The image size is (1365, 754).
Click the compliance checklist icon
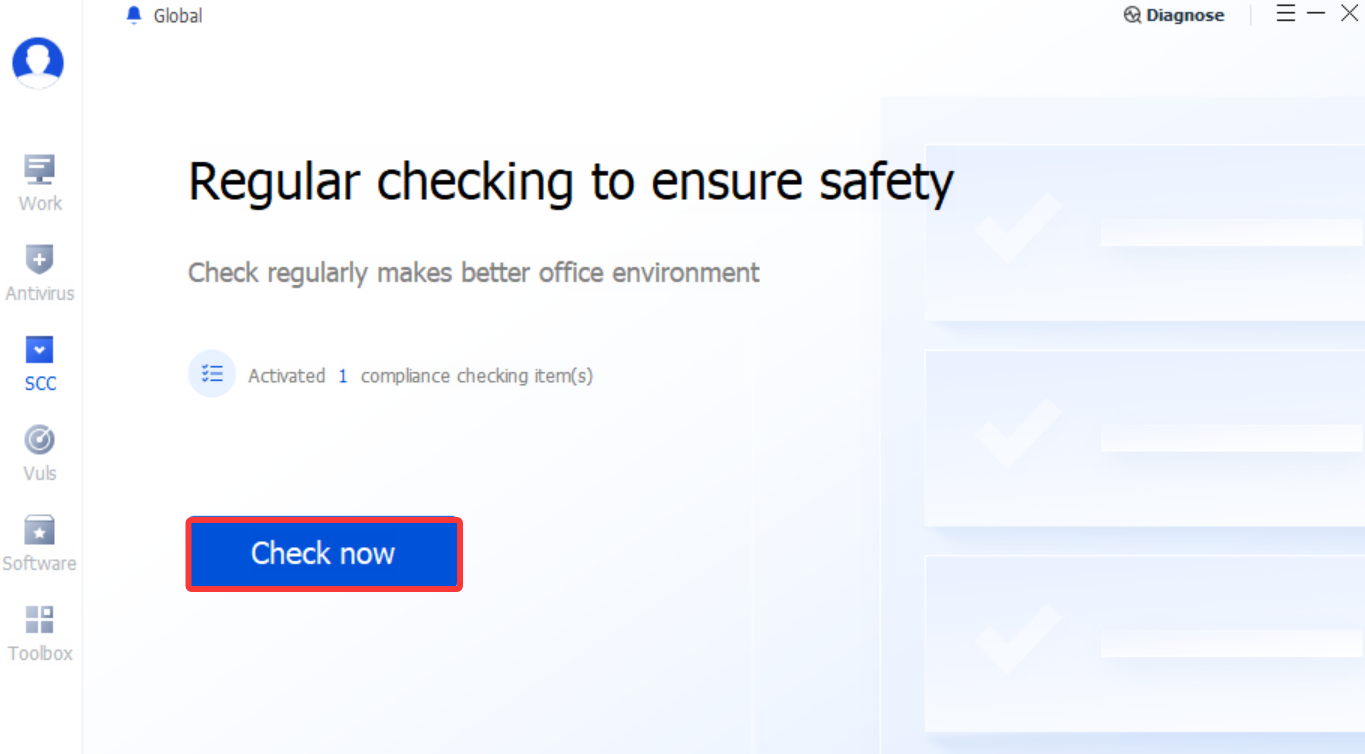212,374
